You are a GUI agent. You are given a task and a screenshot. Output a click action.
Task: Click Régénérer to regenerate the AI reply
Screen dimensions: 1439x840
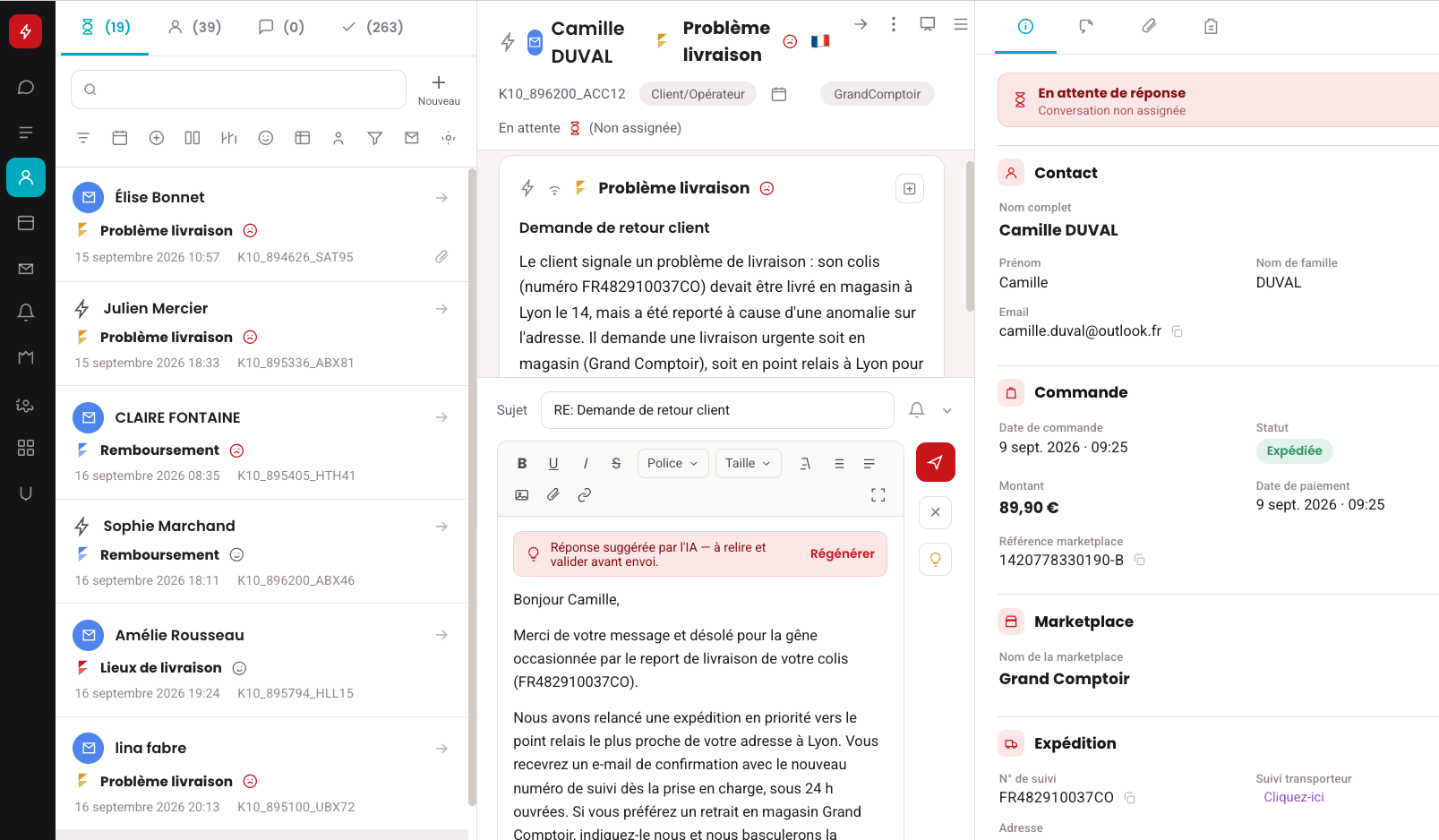843,553
